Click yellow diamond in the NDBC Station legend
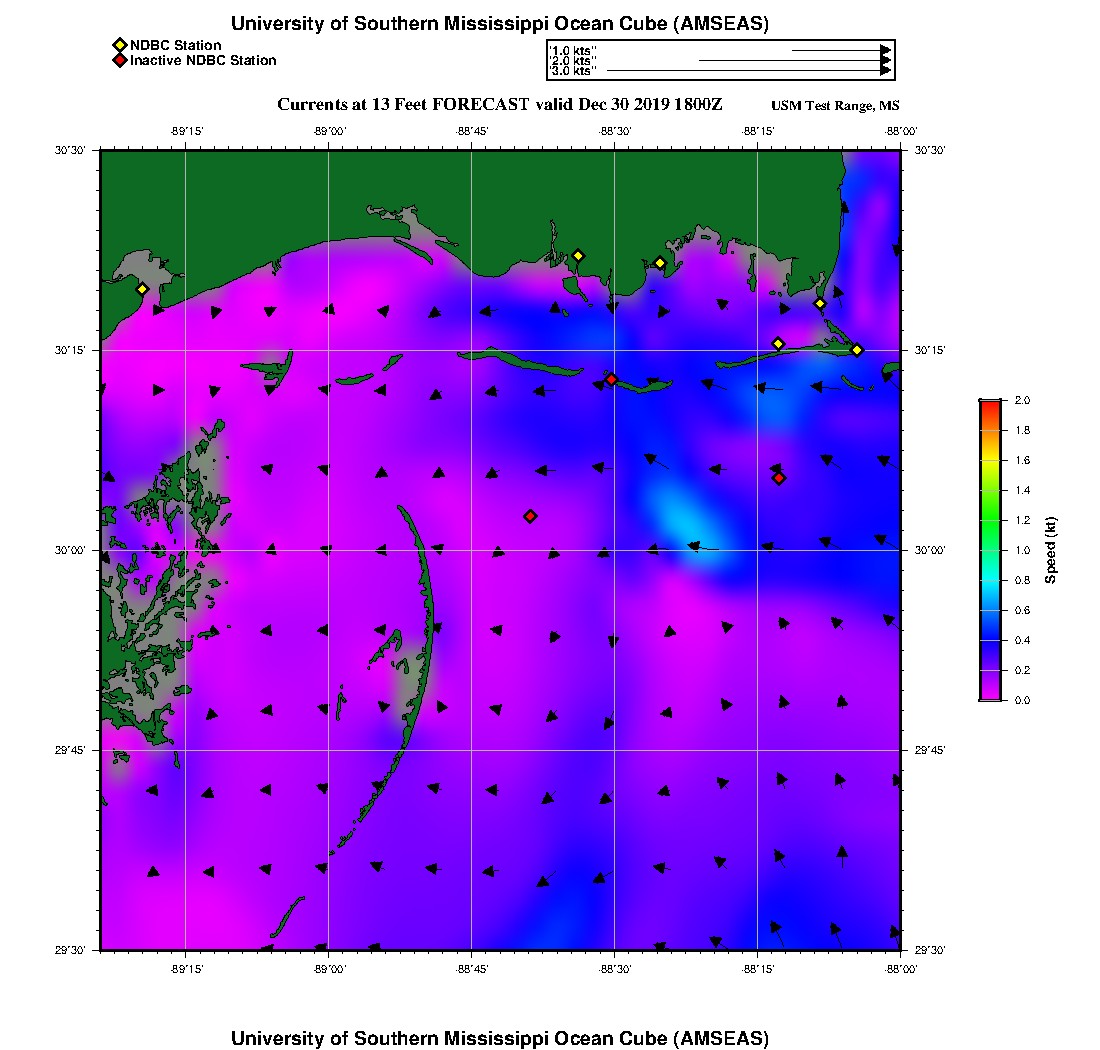Viewport: 1100px width, 1050px height. 120,45
